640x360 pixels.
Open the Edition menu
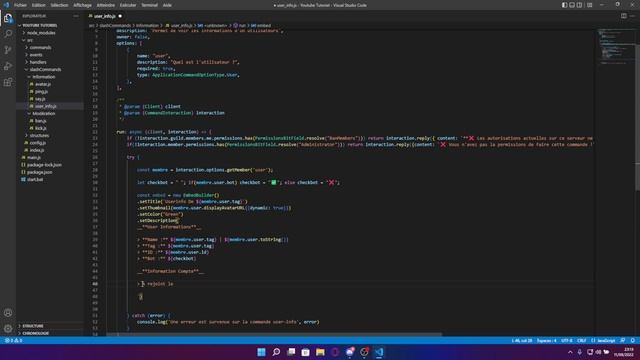(x=39, y=5)
